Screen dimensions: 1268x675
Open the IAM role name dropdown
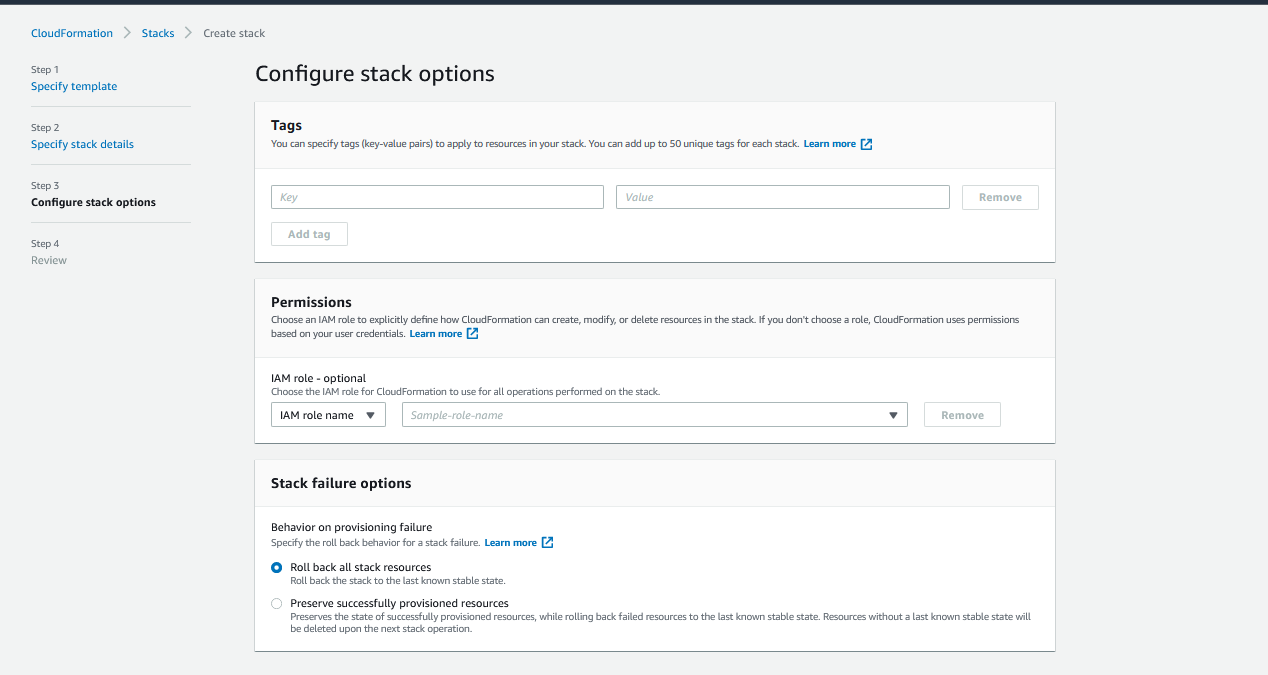click(328, 415)
